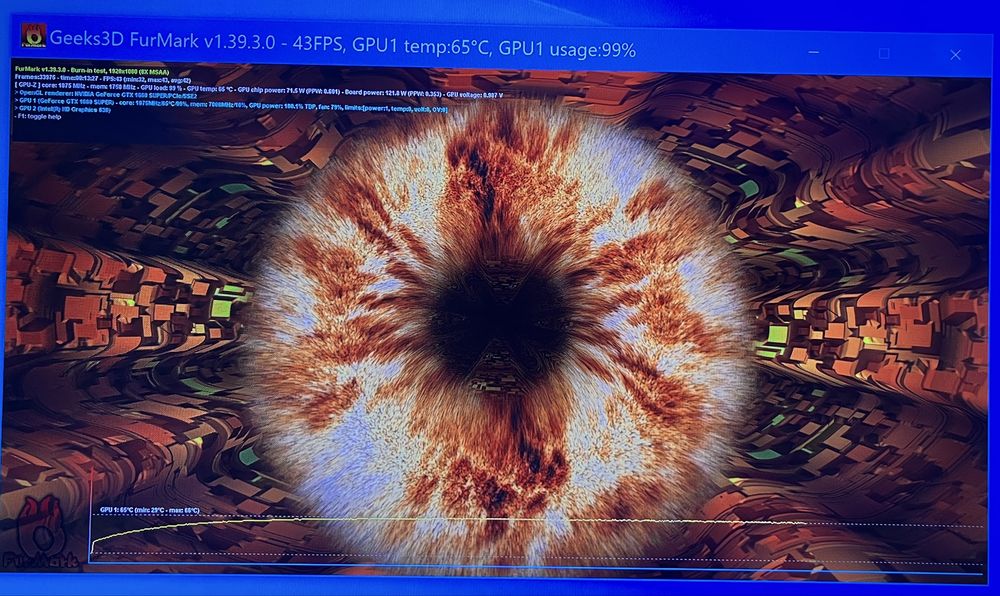Minimize the FurMark window
1000x596 pixels.
tap(813, 52)
